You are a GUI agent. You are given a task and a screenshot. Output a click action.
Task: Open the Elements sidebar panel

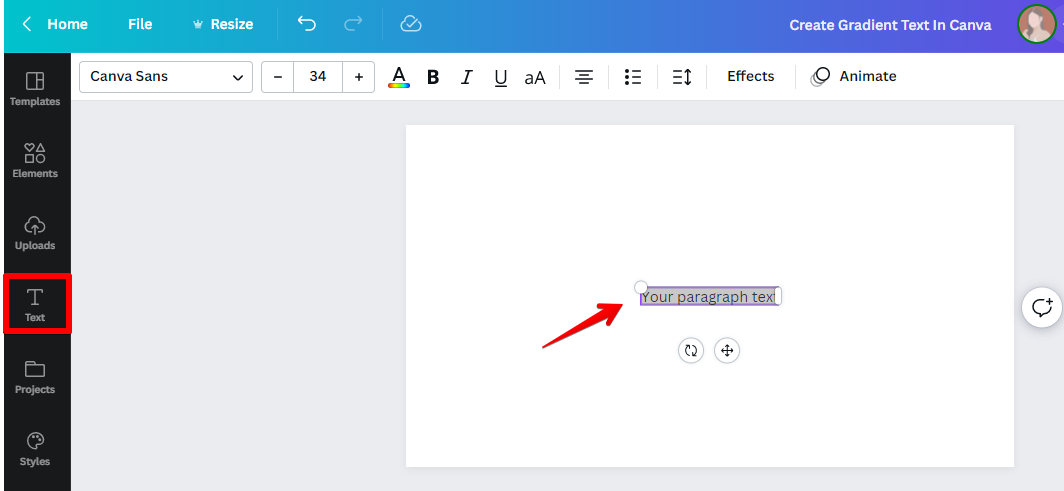(x=35, y=160)
